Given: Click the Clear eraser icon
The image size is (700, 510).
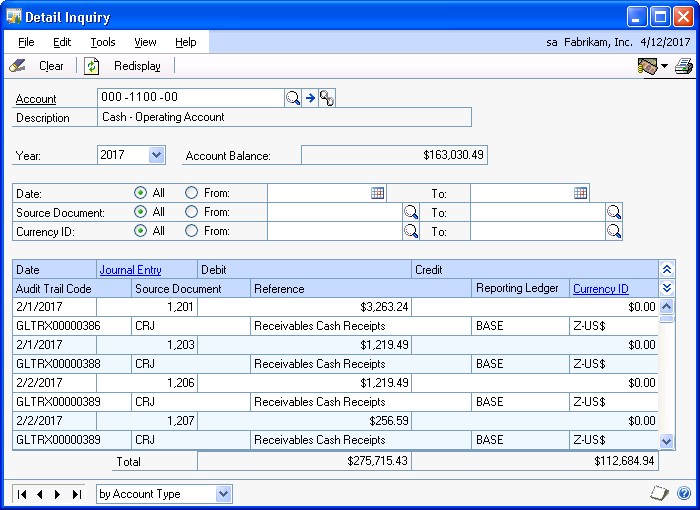Looking at the screenshot, I should tap(17, 66).
